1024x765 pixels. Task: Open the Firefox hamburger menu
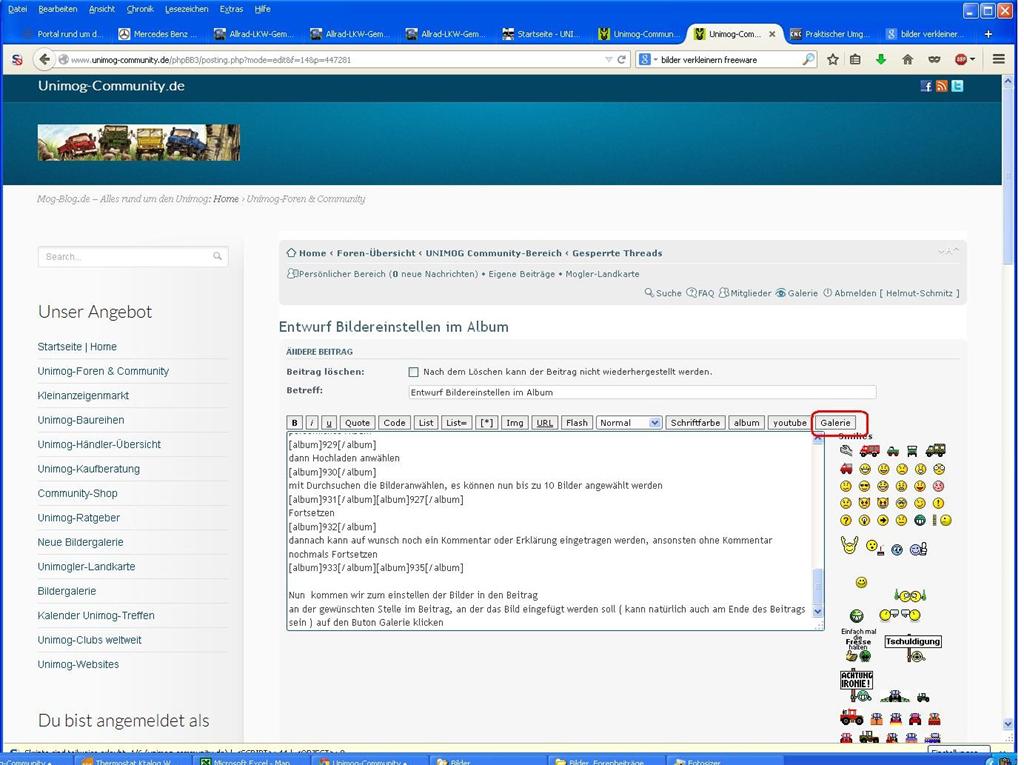point(998,60)
